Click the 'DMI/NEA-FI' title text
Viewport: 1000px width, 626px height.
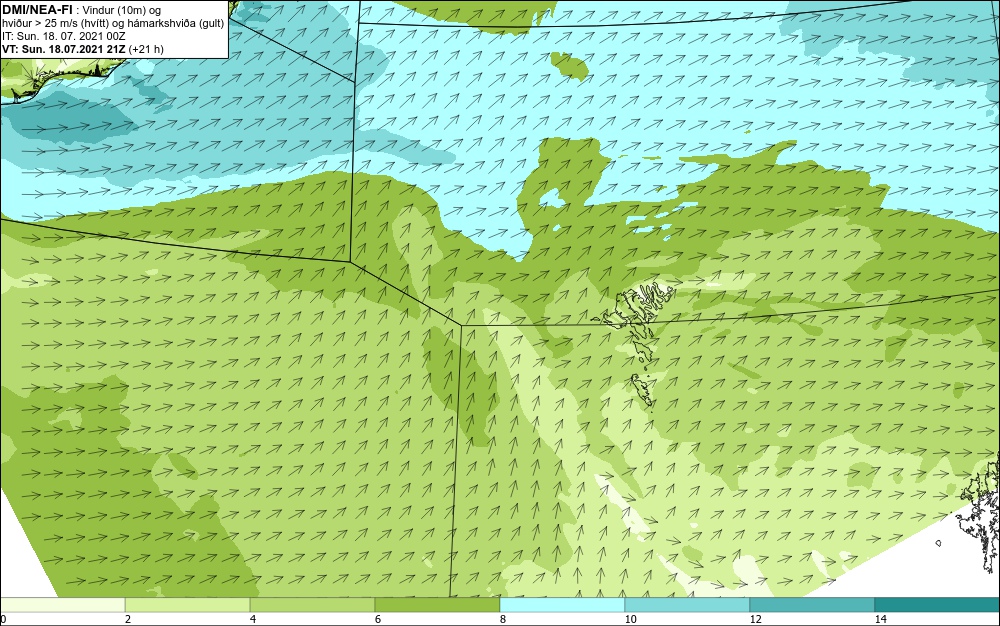[x=37, y=10]
